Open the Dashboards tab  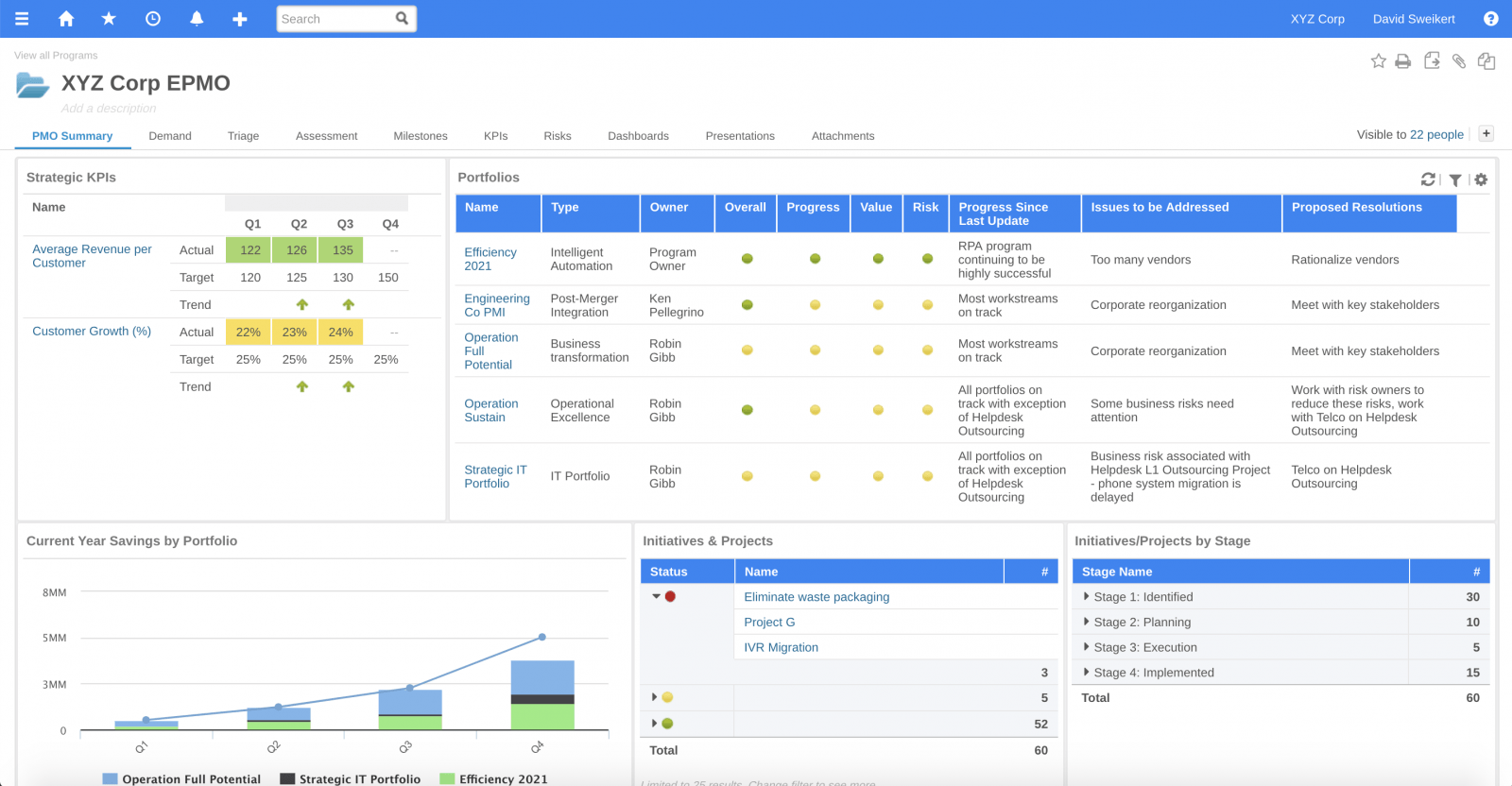[x=638, y=136]
